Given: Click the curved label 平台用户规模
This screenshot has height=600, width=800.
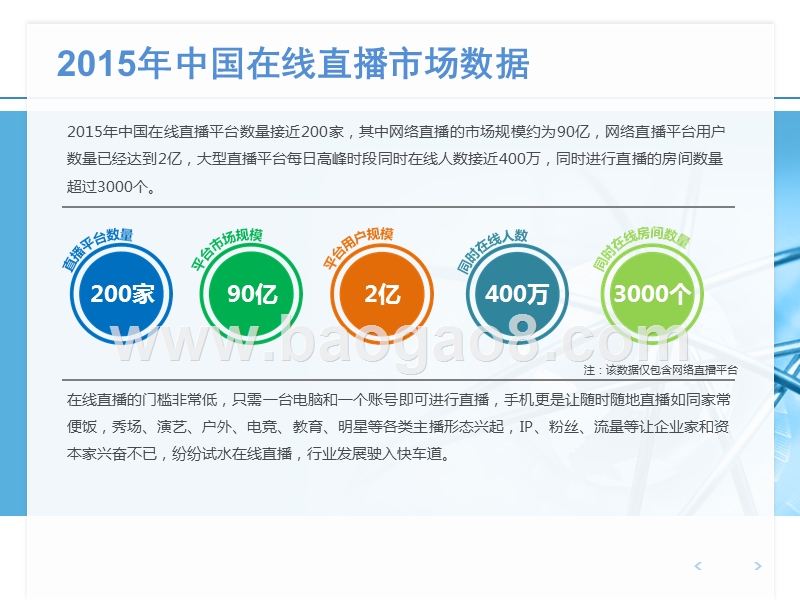Looking at the screenshot, I should [358, 247].
